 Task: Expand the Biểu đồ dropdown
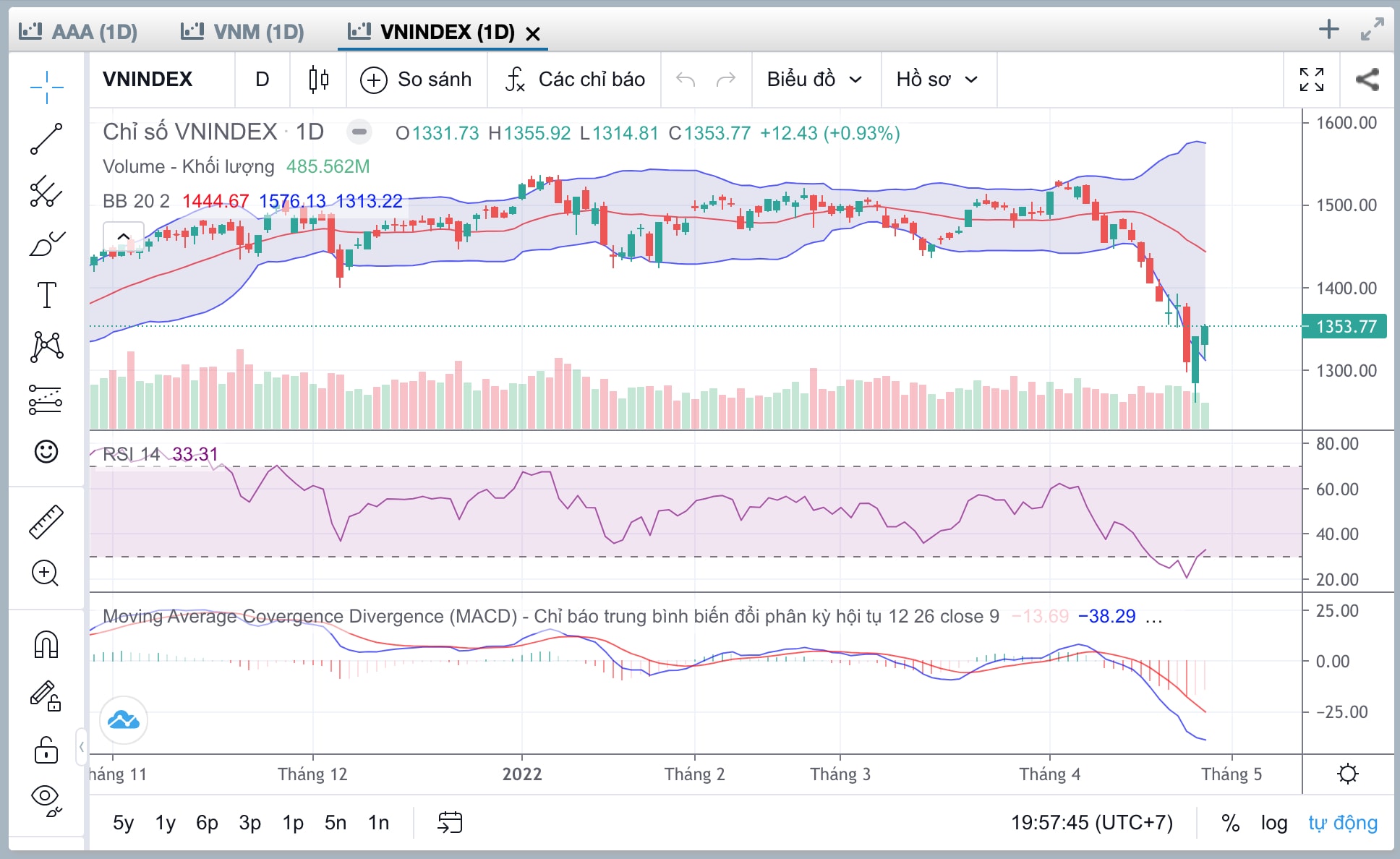tap(815, 80)
